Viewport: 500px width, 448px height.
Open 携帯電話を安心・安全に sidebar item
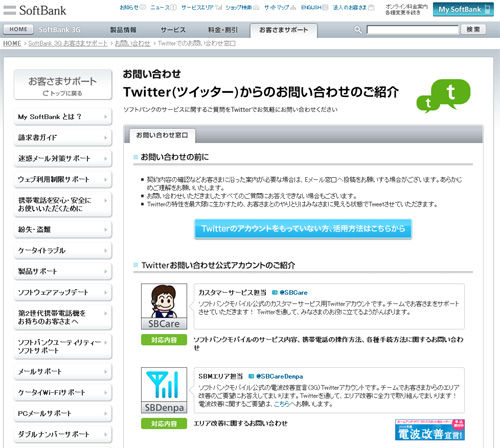coord(63,204)
